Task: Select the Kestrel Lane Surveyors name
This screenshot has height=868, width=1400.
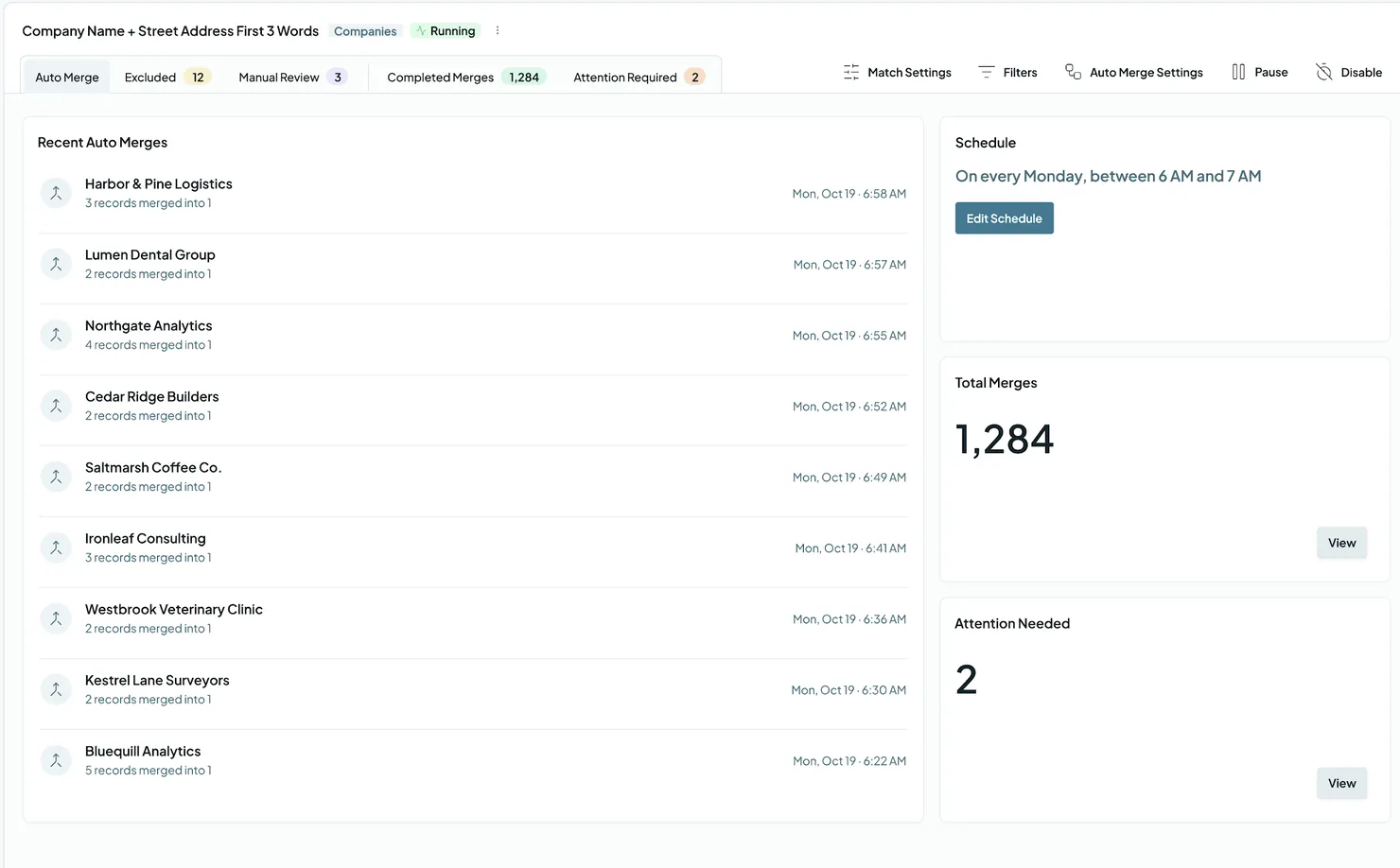Action: coord(157,681)
